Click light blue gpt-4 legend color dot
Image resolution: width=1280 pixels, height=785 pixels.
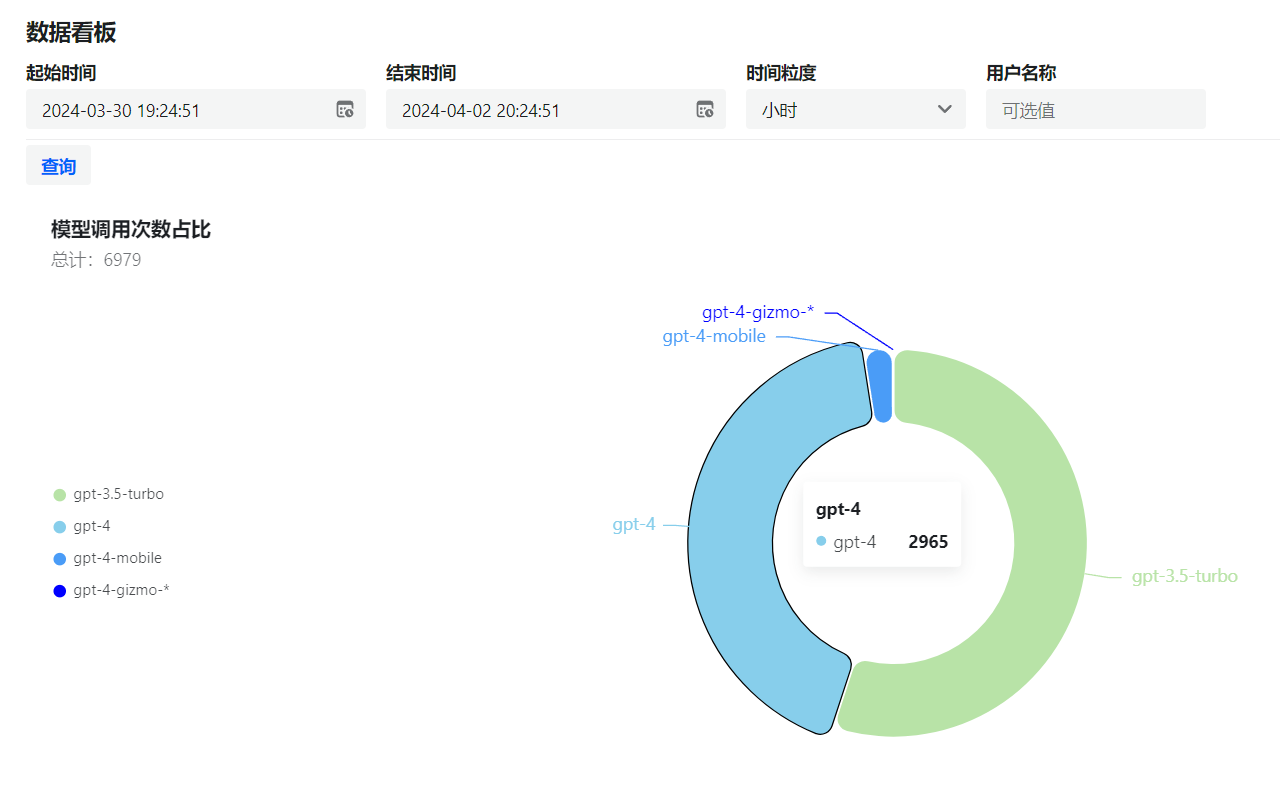59,527
